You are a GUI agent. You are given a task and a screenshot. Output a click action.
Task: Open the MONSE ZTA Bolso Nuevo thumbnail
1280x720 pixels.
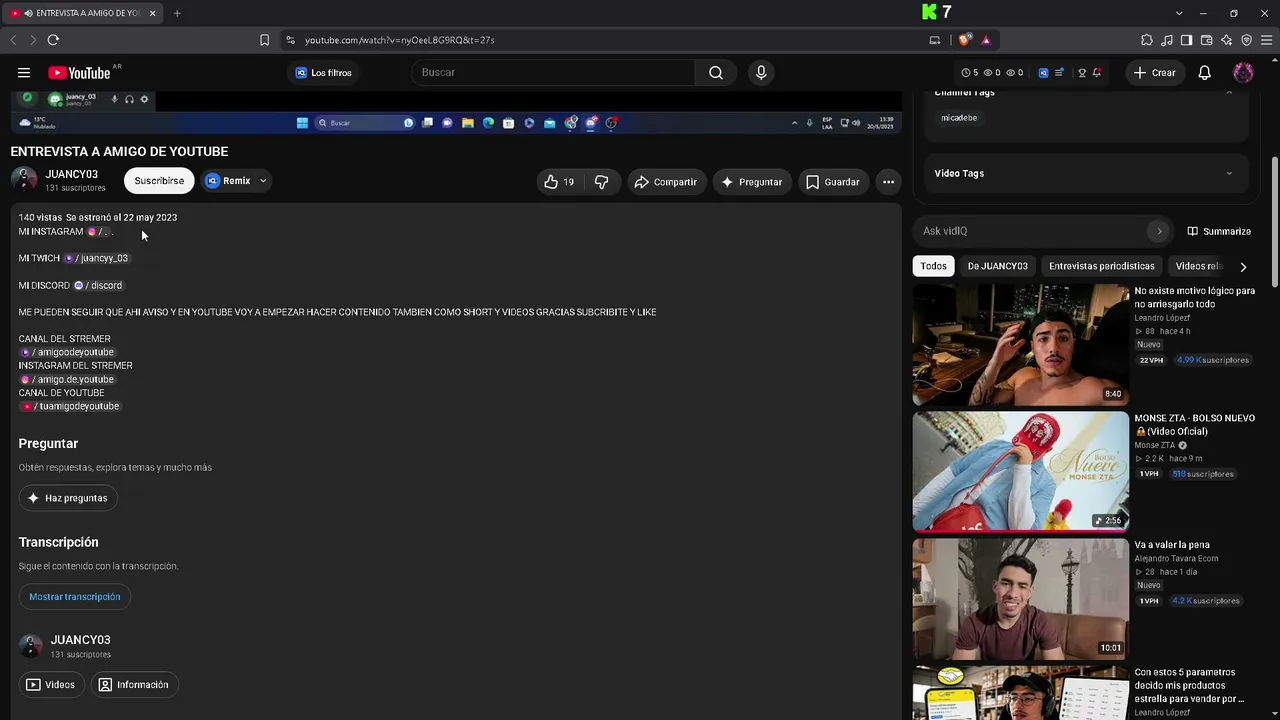pyautogui.click(x=1021, y=472)
